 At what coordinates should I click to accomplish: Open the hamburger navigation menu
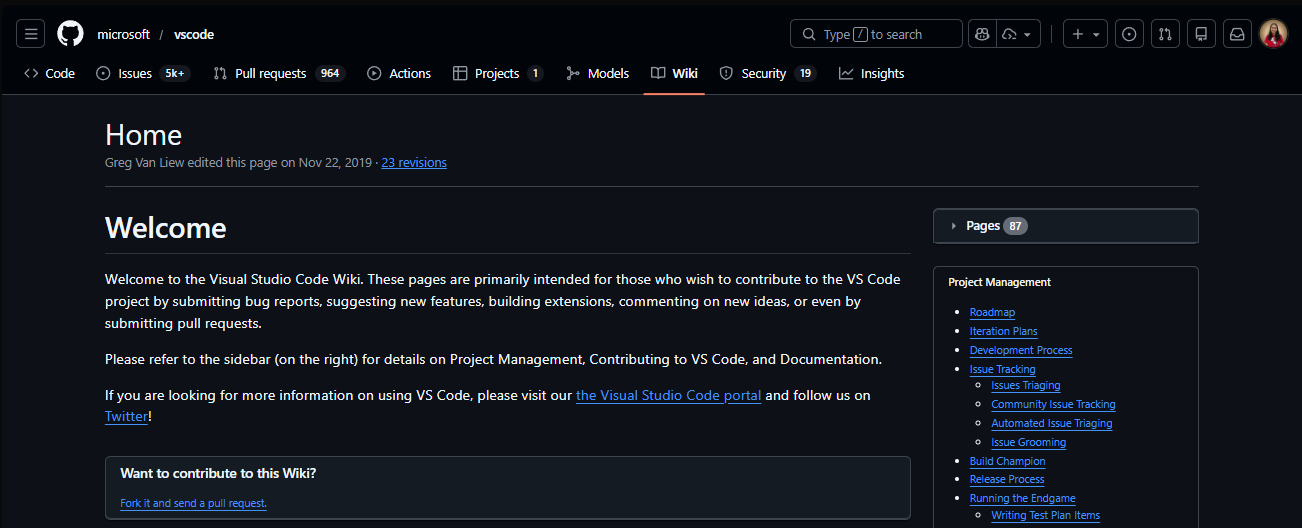click(32, 34)
